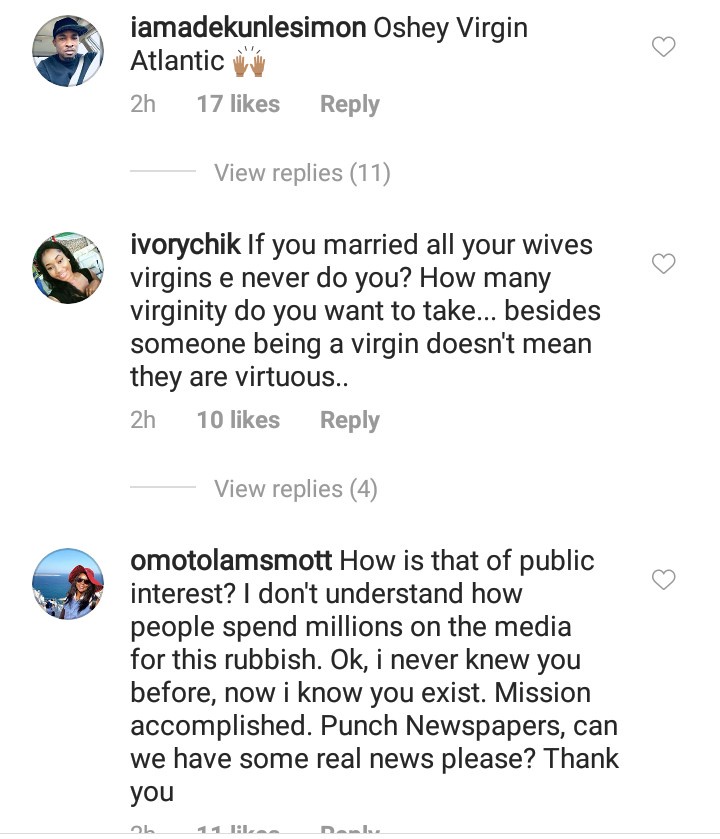Screen dimensions: 720x839
Task: Like omotolamsmott's comment using the heart icon
Action: click(663, 579)
